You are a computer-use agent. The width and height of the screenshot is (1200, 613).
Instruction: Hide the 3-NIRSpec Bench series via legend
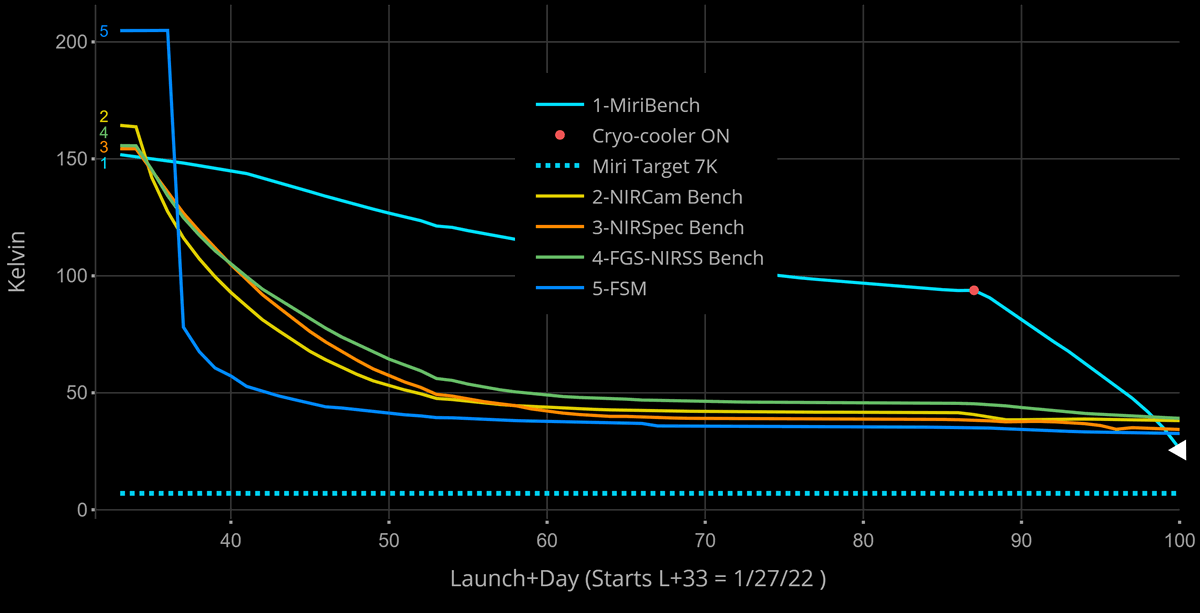point(667,228)
